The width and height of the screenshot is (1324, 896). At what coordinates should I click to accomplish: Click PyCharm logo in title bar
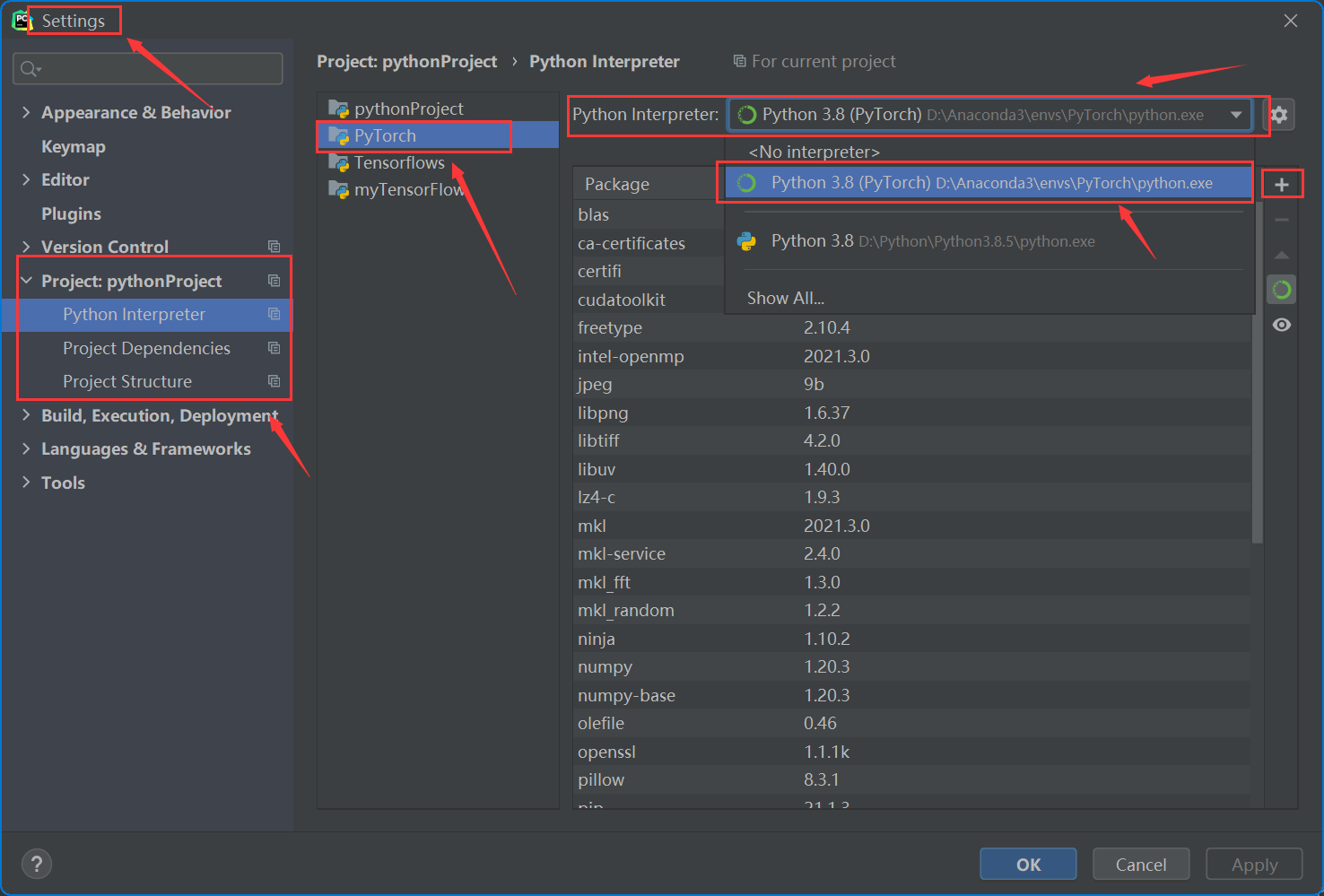(x=21, y=20)
